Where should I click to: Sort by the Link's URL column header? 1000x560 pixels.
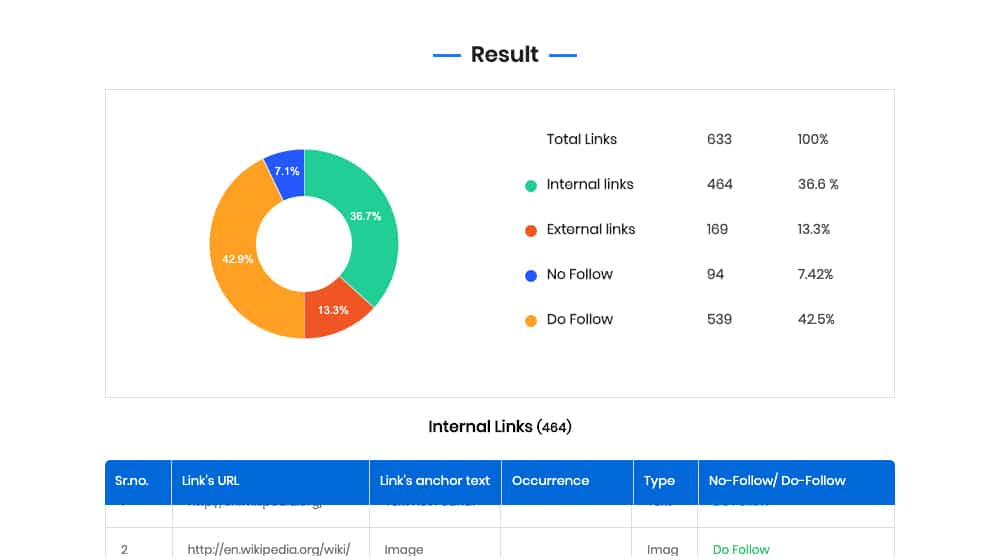pyautogui.click(x=210, y=481)
